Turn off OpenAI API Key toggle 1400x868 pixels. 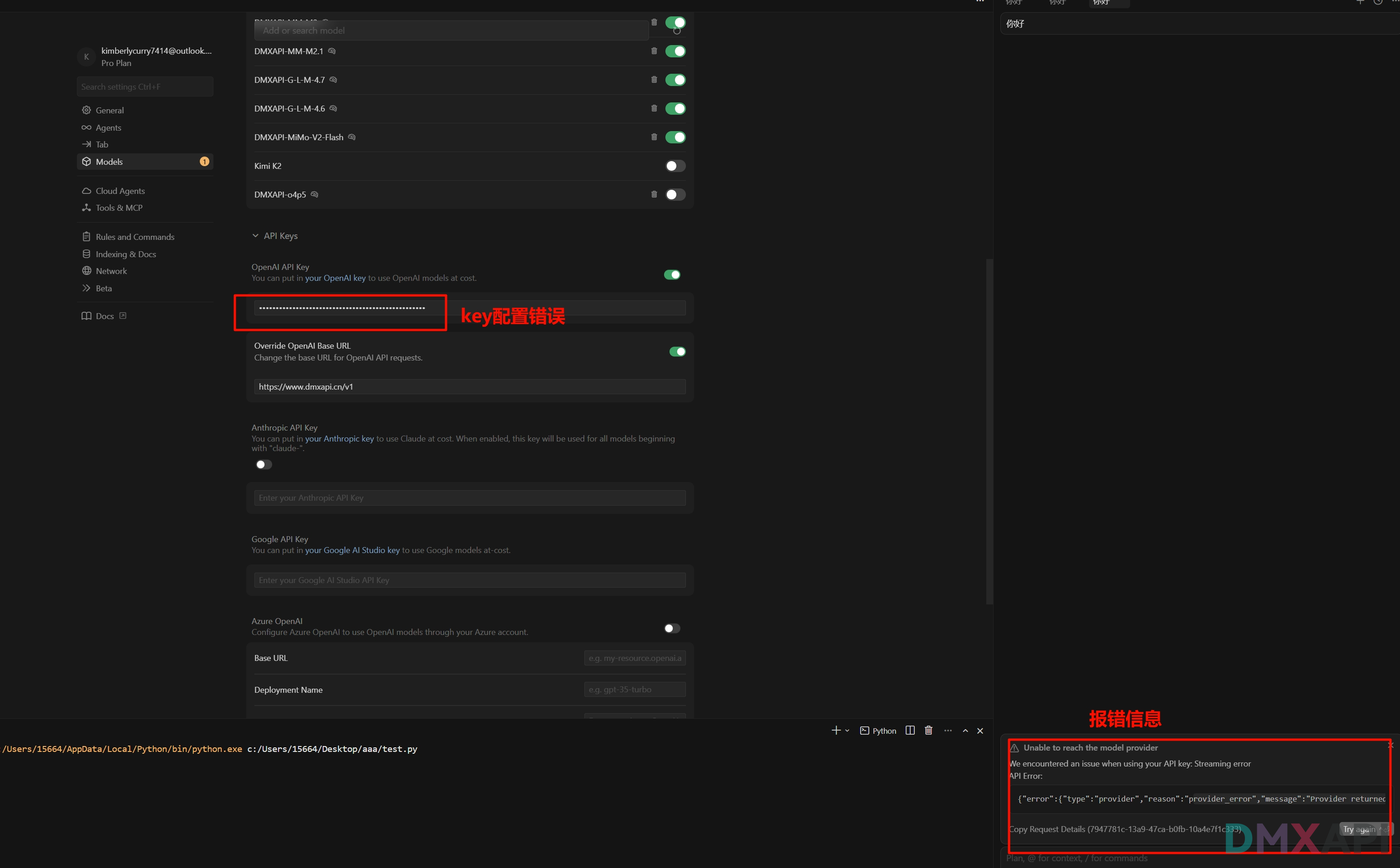click(x=672, y=275)
